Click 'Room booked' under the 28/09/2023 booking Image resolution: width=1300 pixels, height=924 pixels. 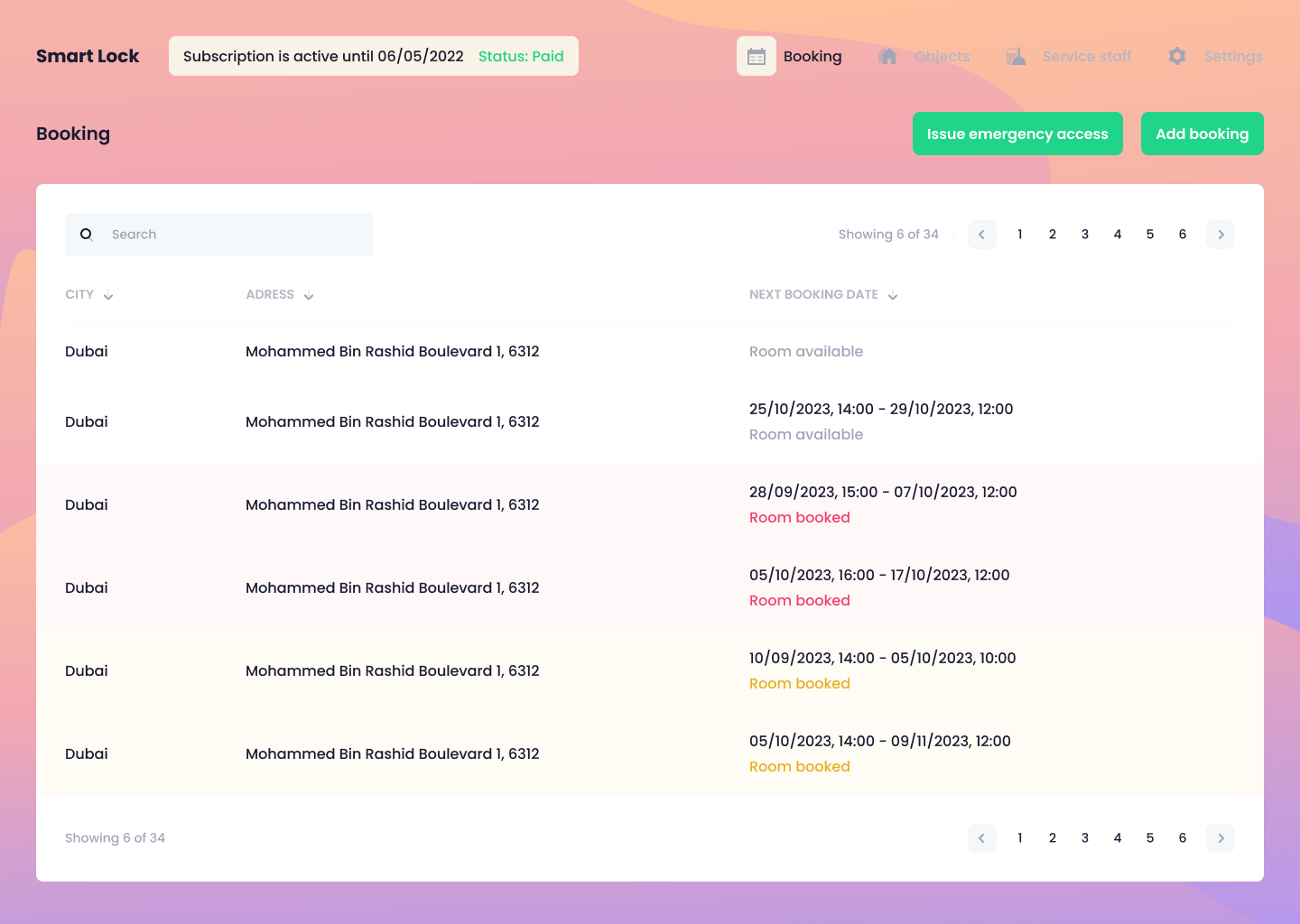pyautogui.click(x=800, y=518)
